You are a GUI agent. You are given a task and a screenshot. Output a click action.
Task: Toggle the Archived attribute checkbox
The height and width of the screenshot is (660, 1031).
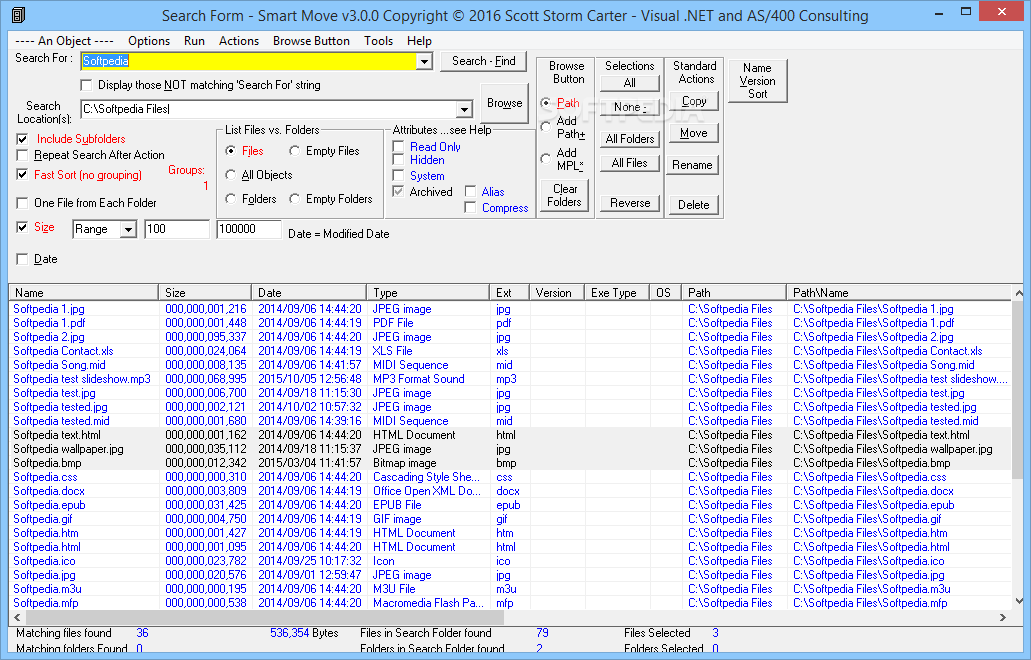pos(398,191)
